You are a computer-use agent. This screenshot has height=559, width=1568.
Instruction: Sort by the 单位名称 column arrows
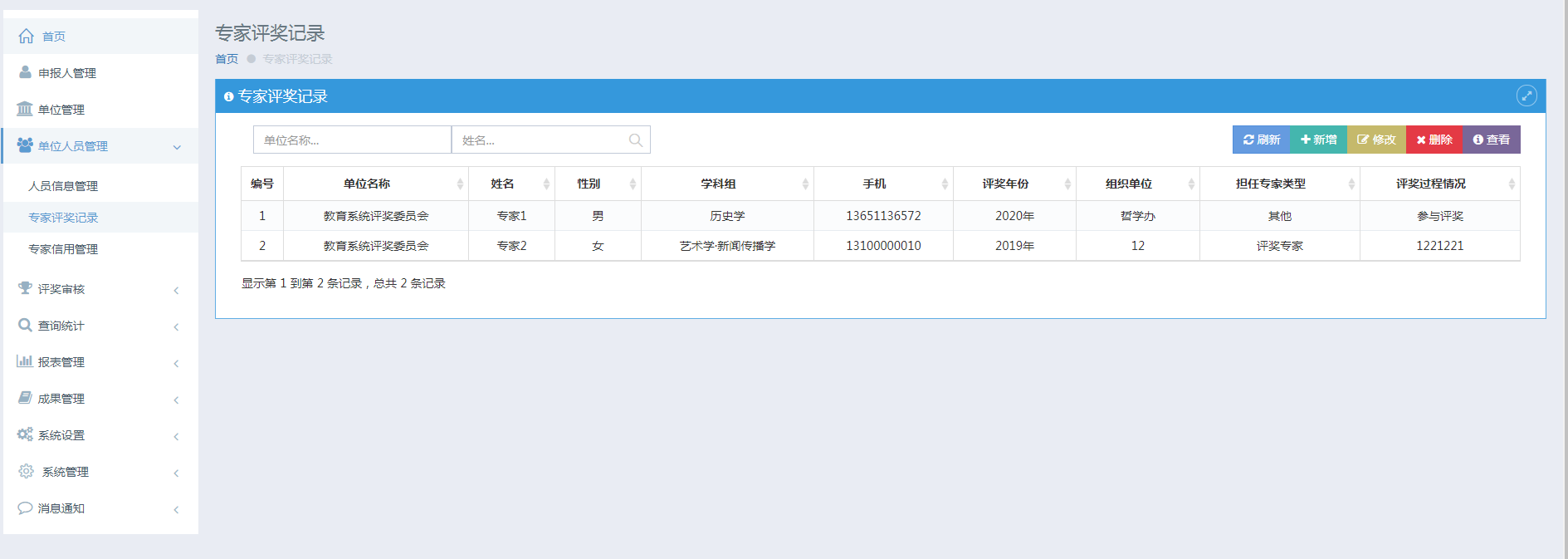[460, 184]
